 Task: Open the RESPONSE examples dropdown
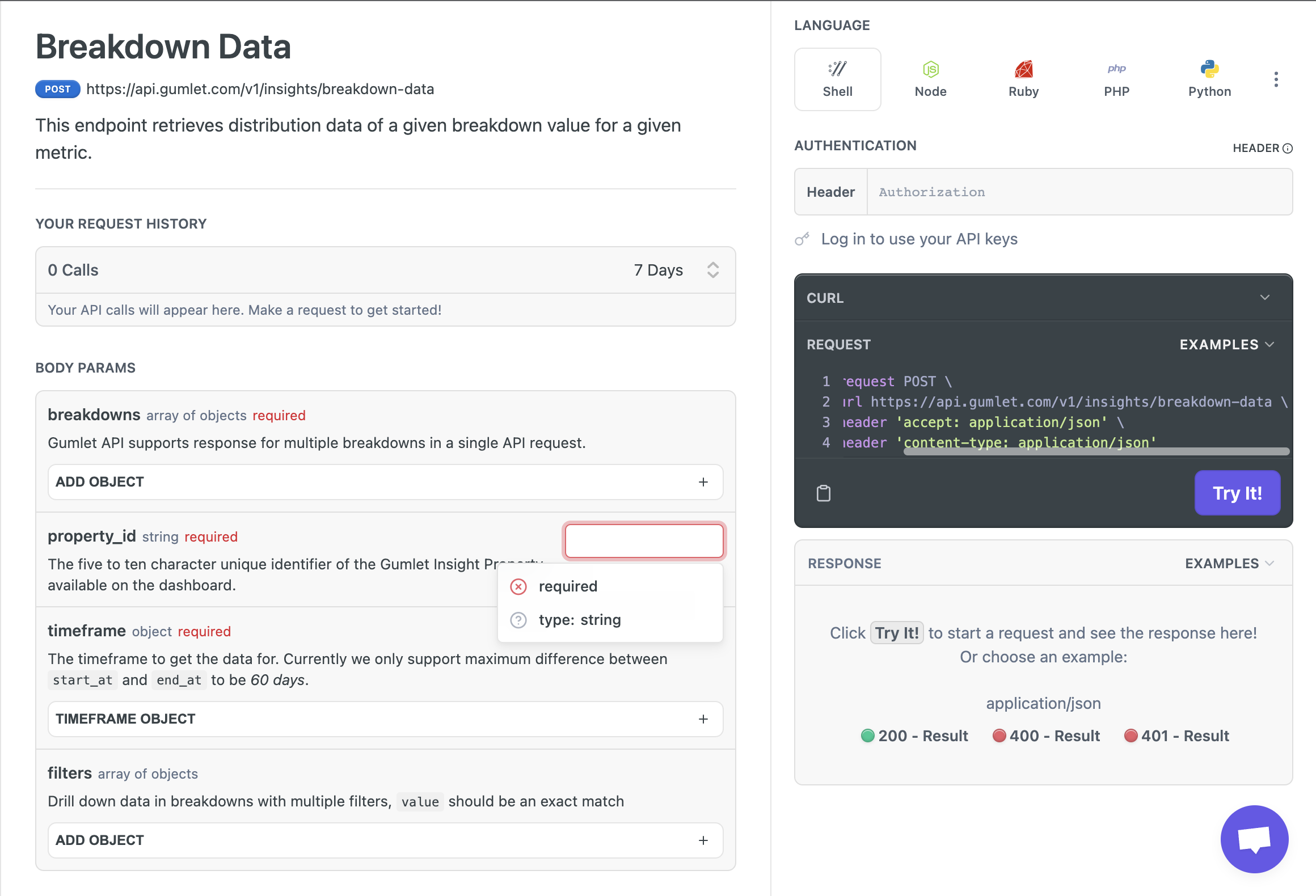(1229, 563)
